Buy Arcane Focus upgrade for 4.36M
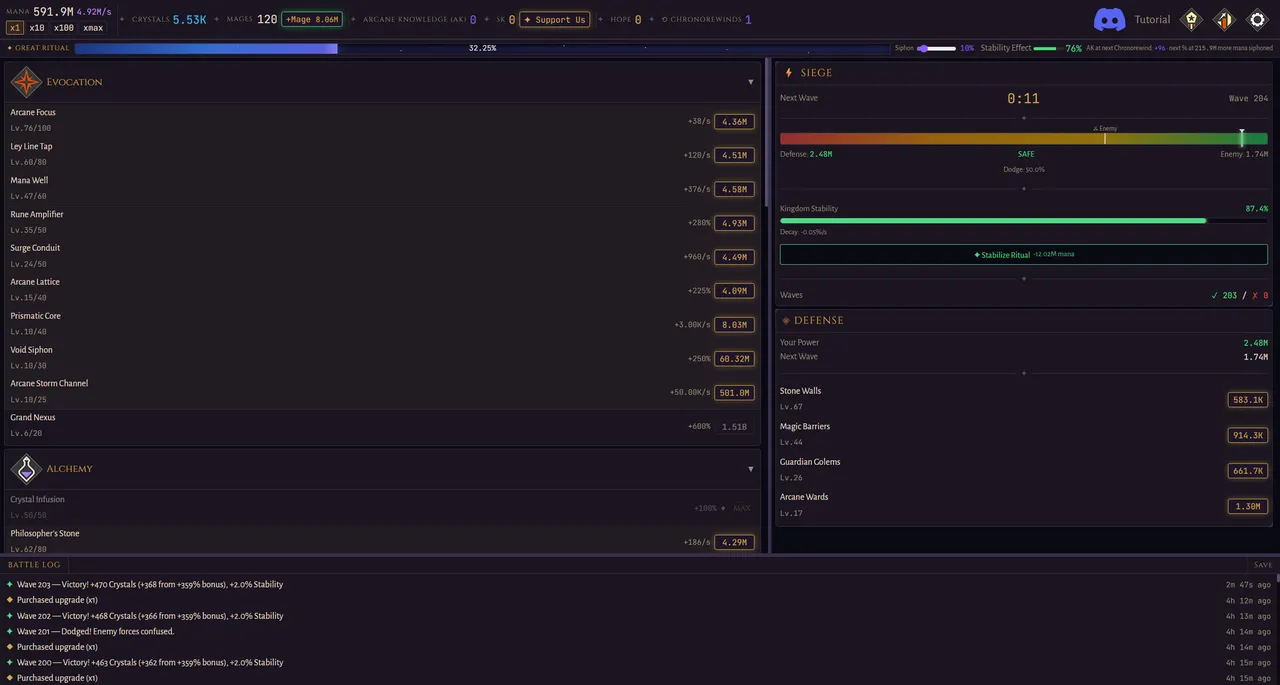Image resolution: width=1280 pixels, height=685 pixels. 734,121
